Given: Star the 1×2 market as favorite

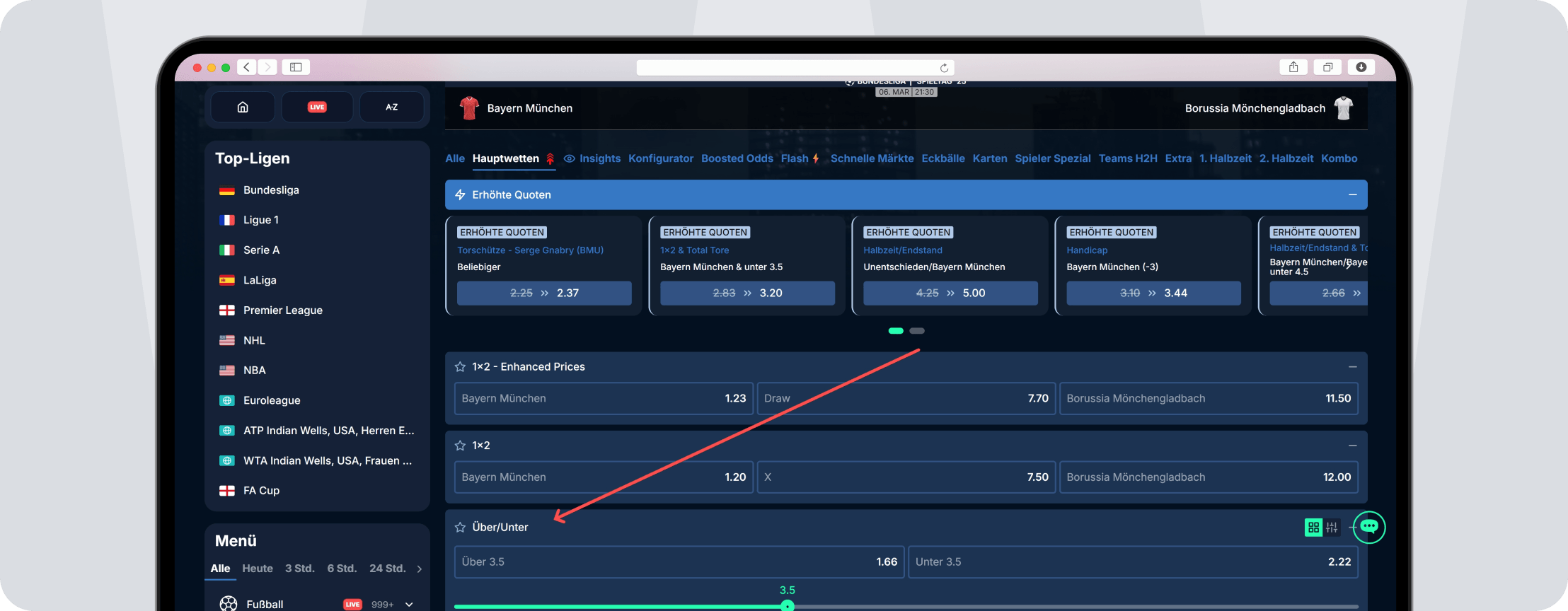Looking at the screenshot, I should (460, 446).
